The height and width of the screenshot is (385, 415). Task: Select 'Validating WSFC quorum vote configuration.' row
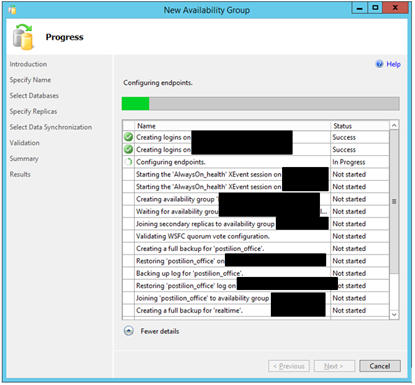(x=256, y=236)
